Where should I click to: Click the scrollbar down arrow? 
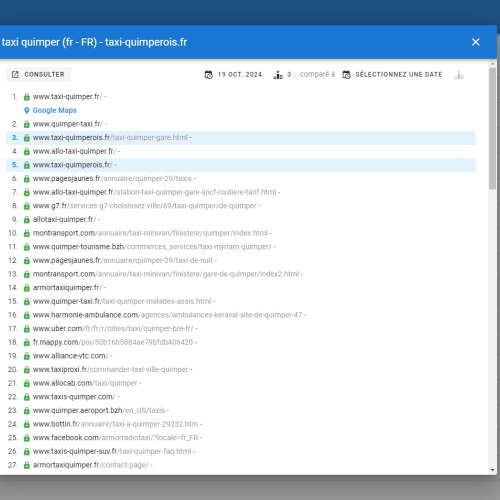(493, 470)
